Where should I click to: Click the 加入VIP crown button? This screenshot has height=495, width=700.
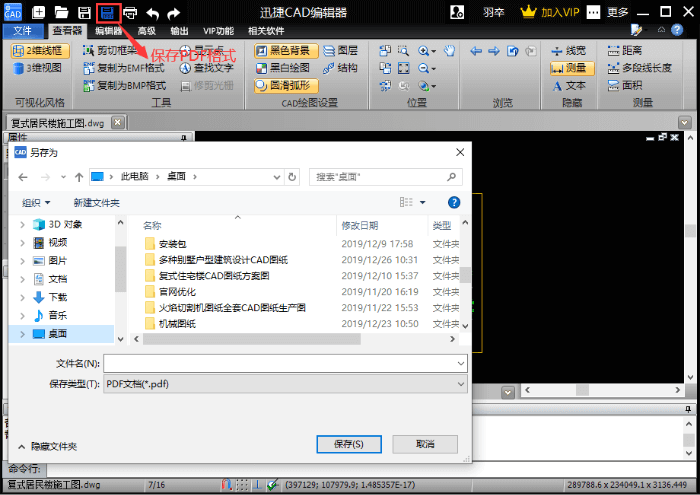[x=550, y=12]
